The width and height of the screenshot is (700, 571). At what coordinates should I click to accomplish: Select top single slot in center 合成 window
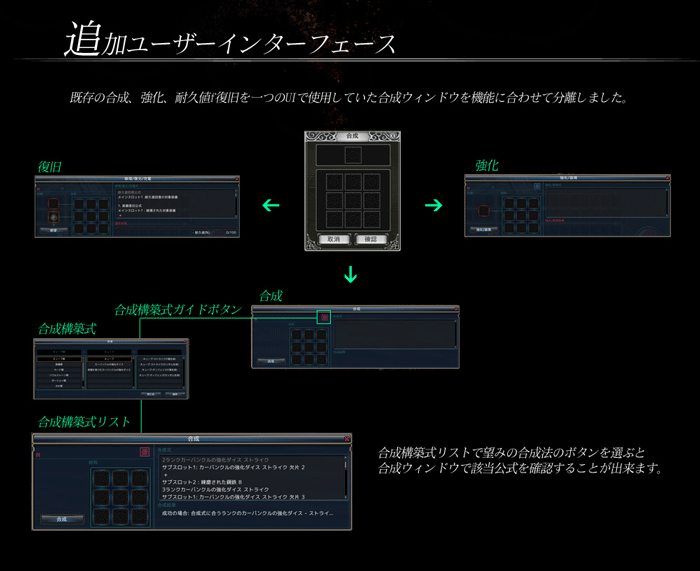pos(351,154)
